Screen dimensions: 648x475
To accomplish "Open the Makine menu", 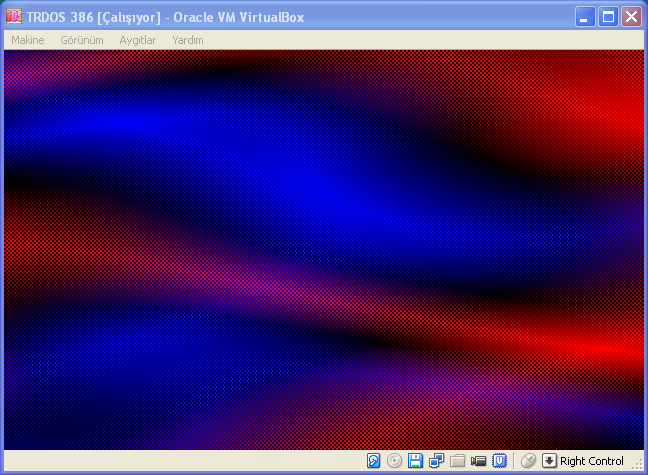I will coord(28,40).
